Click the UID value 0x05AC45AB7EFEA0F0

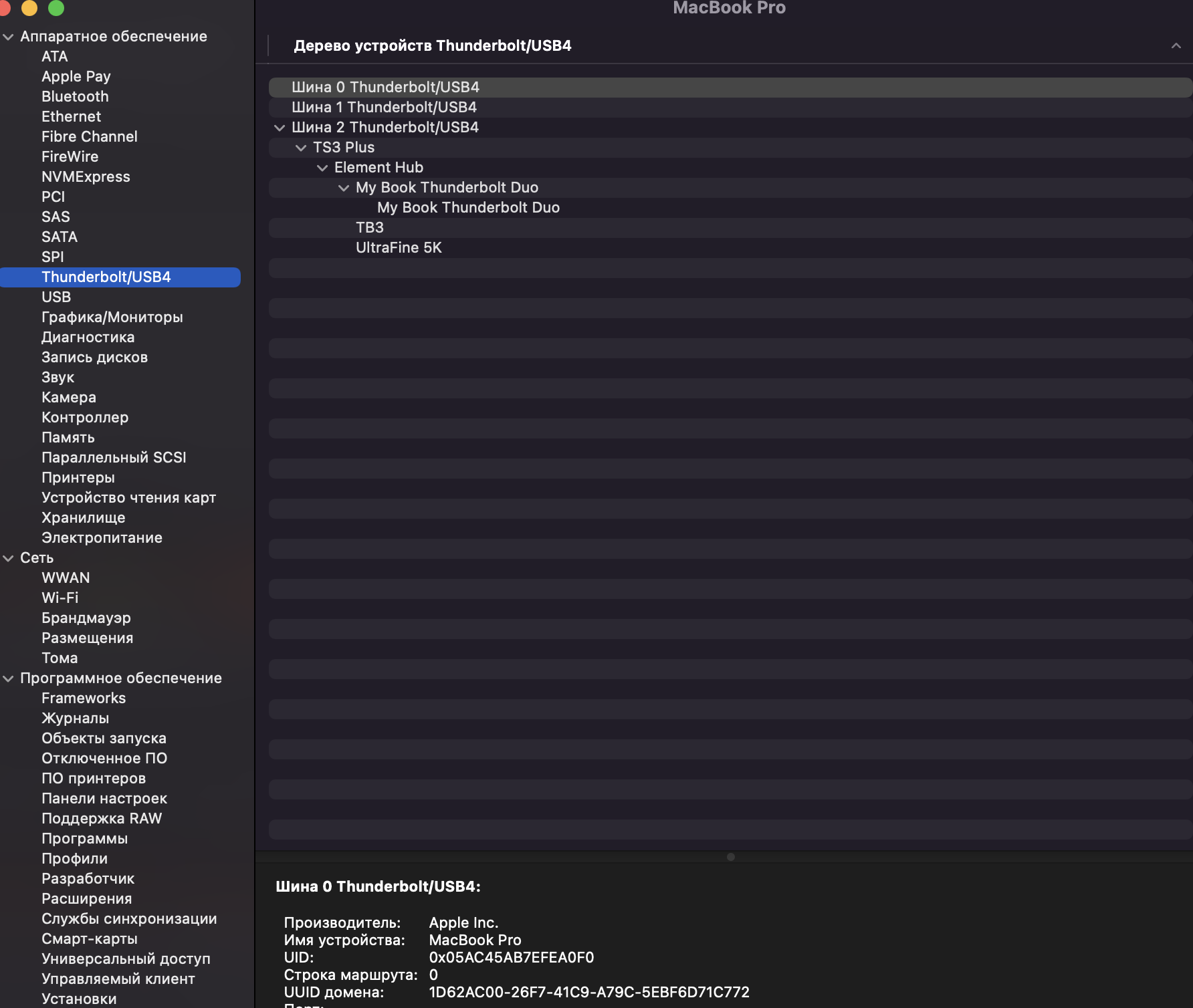click(512, 958)
